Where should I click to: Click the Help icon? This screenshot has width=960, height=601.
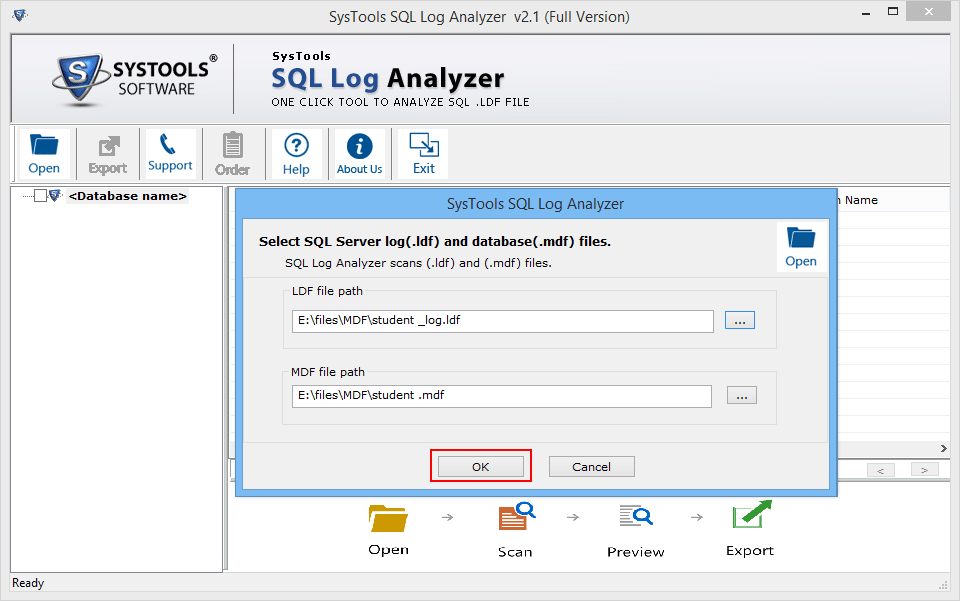pos(297,152)
